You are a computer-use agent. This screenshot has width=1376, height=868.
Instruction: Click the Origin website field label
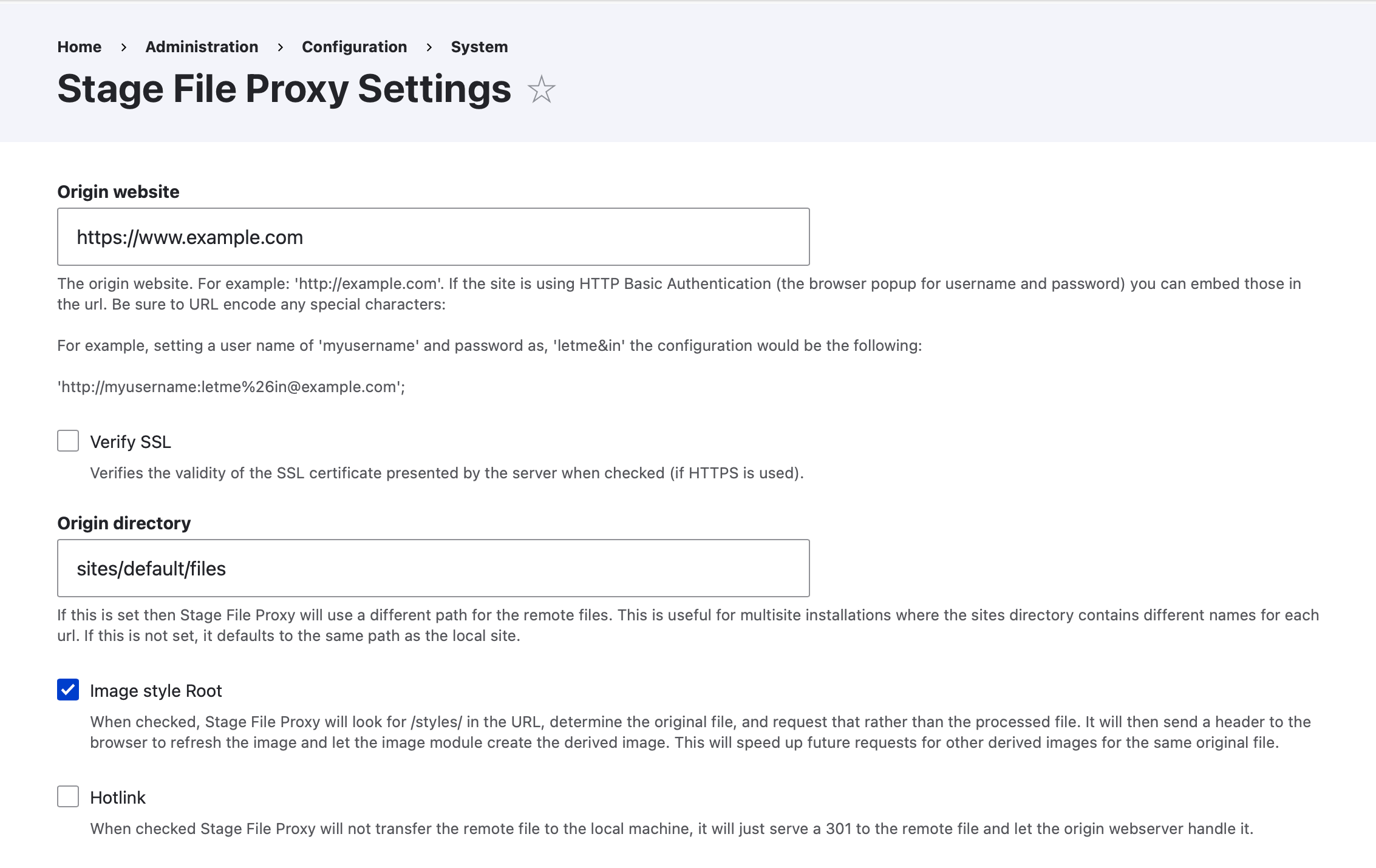coord(118,192)
